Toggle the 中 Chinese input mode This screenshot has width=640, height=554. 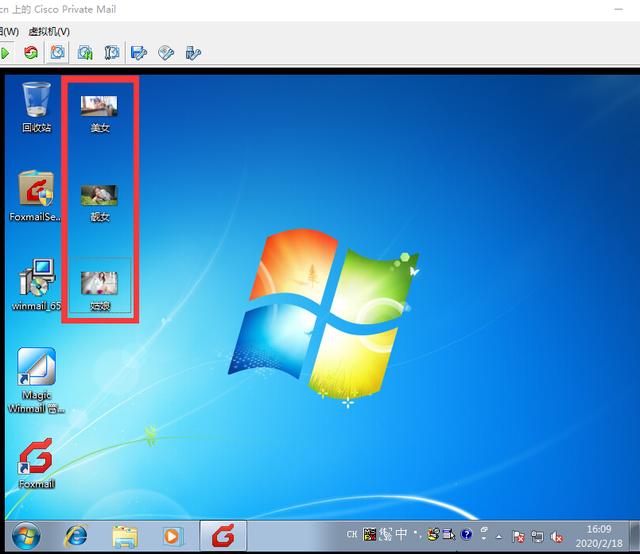click(x=401, y=534)
